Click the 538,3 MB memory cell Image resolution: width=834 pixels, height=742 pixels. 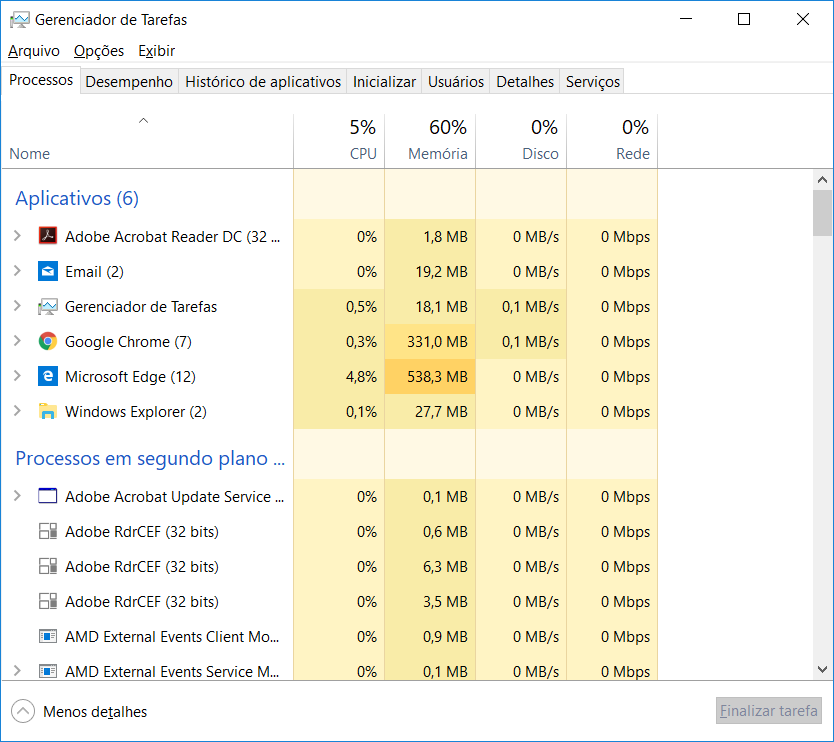coord(430,377)
